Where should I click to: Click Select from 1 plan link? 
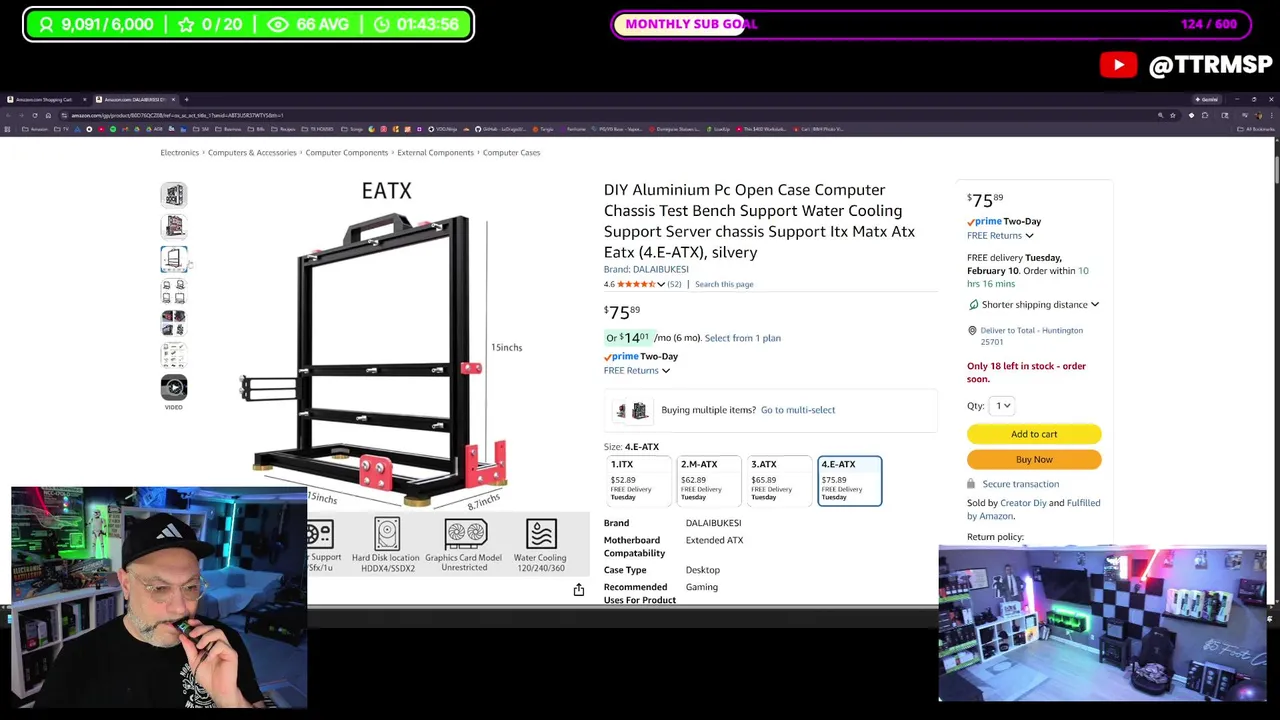(x=743, y=338)
